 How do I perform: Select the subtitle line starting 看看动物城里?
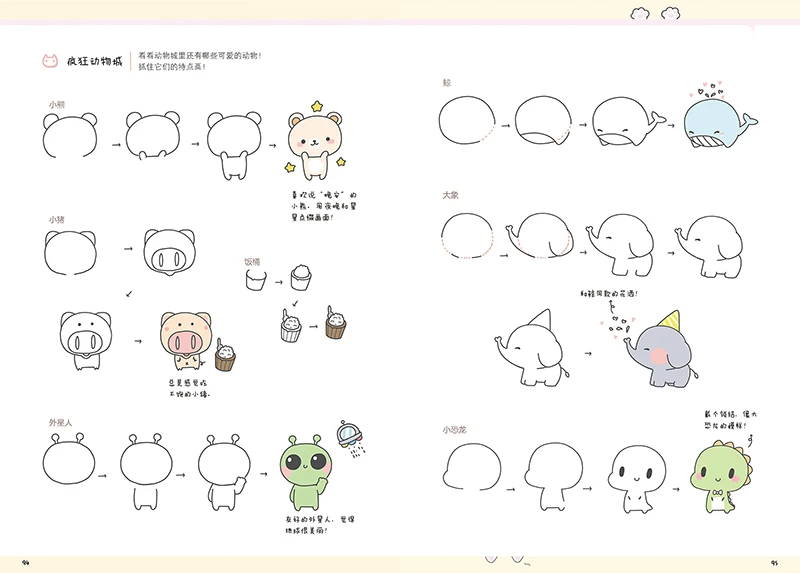199,56
